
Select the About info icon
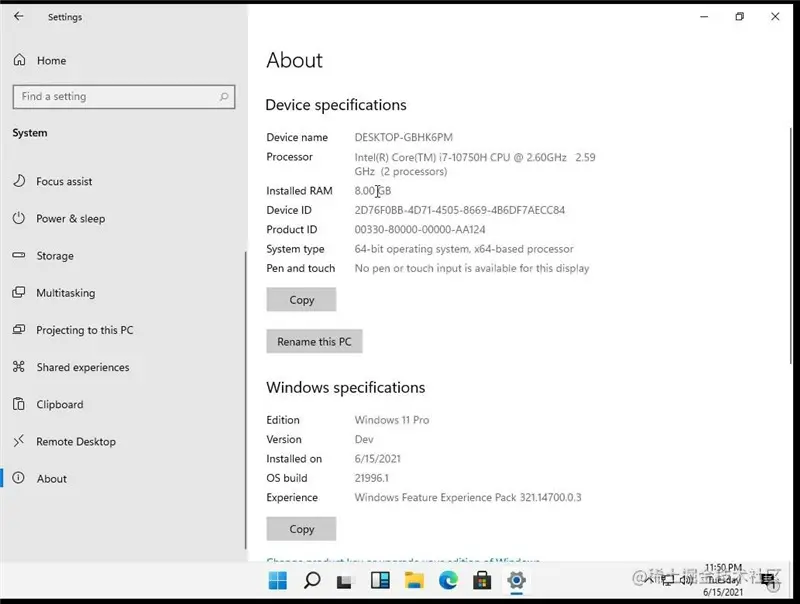click(x=18, y=478)
